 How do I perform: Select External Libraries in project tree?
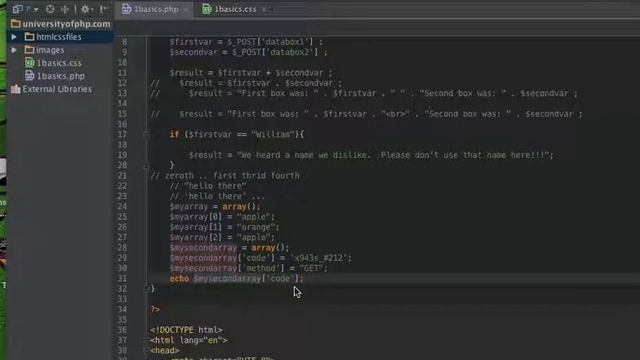click(57, 89)
